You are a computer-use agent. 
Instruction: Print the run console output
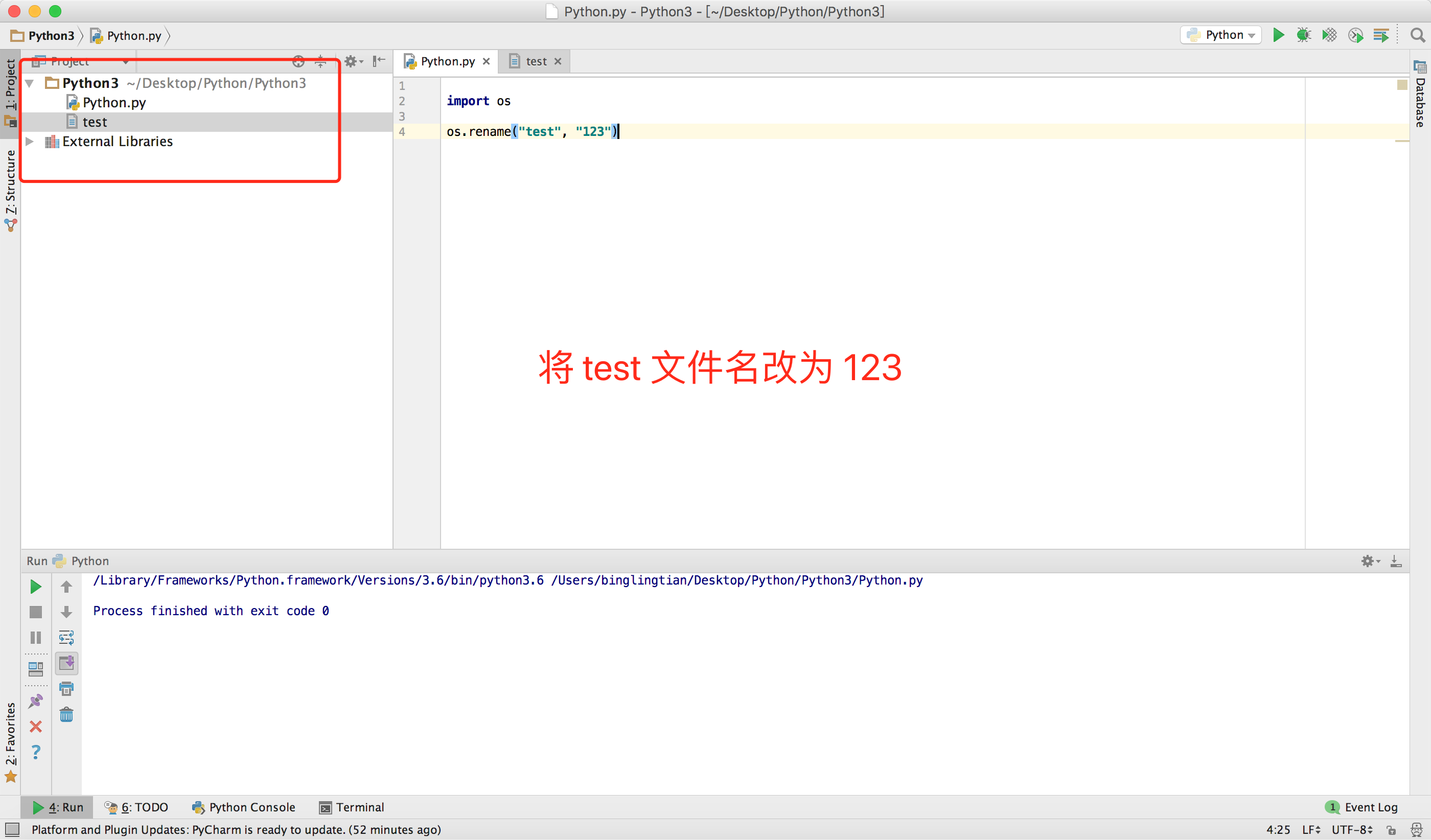[66, 689]
